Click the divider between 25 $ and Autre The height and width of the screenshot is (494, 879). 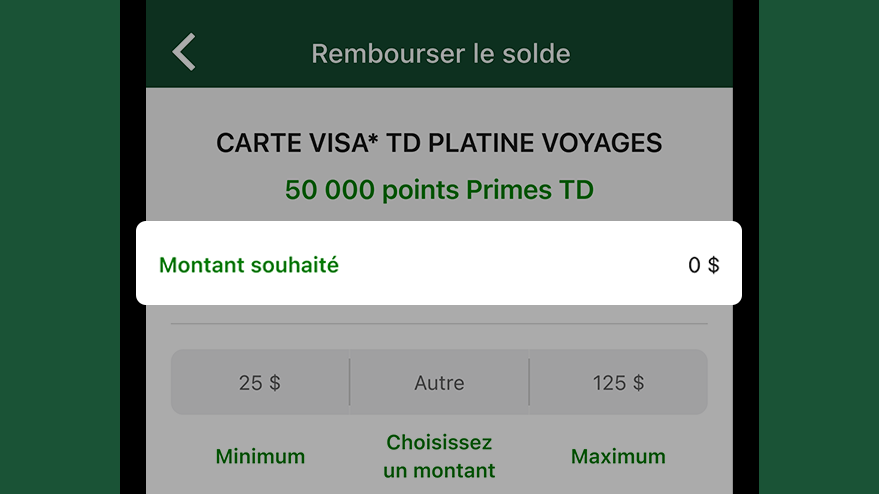click(x=350, y=382)
